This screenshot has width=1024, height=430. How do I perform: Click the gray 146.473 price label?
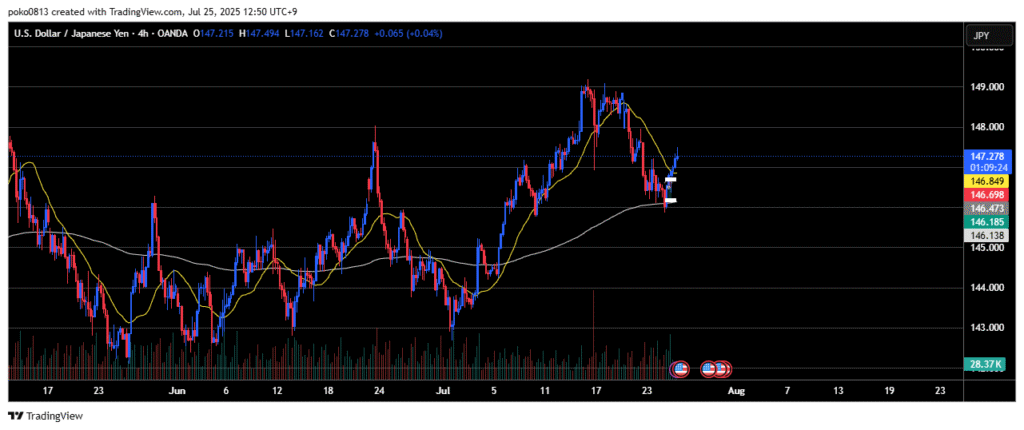(x=987, y=208)
